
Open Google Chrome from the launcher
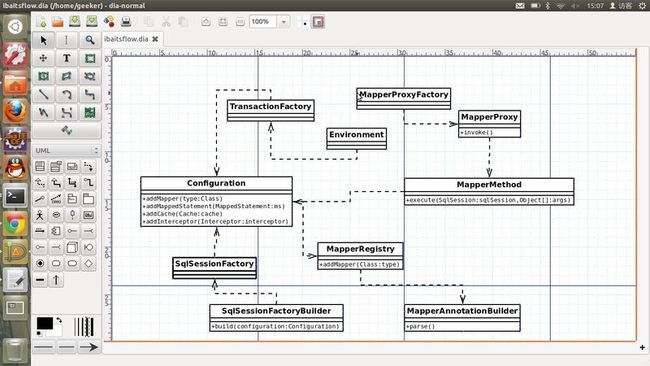tap(15, 224)
